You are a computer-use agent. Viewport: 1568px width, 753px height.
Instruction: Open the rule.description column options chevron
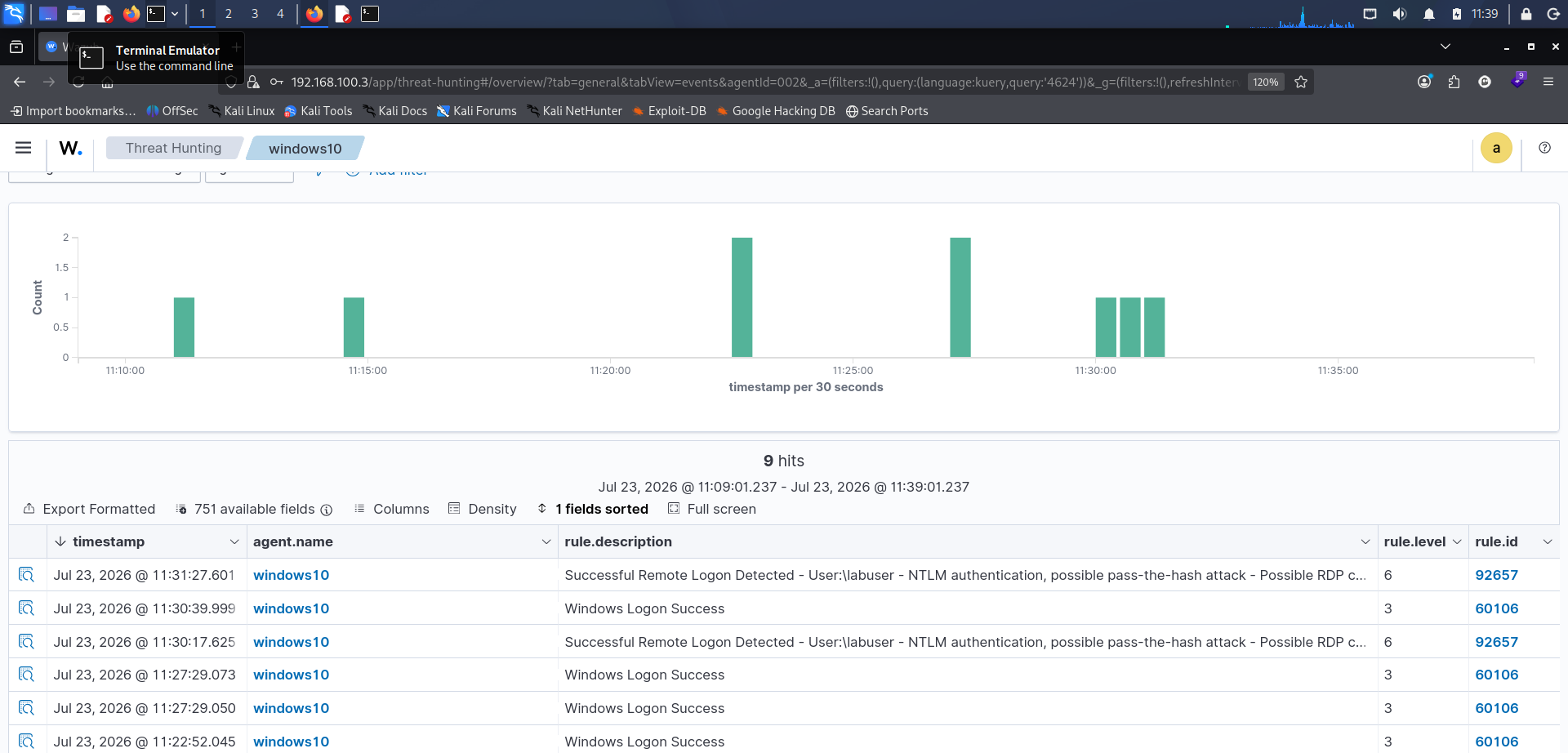pos(1365,541)
